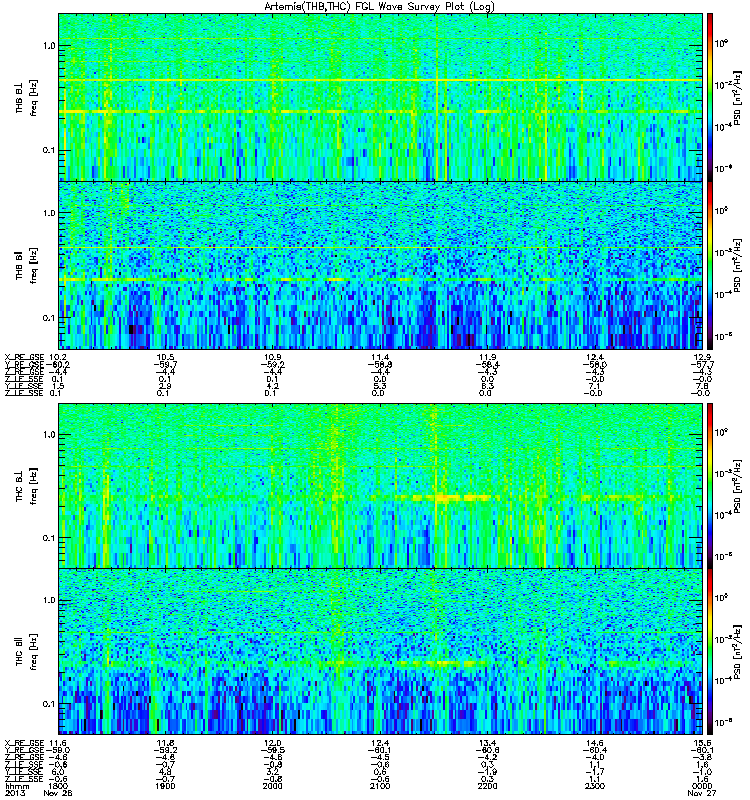Screen dimensions: 750x800
Task: Click the '2000' time label
Action: [272, 786]
